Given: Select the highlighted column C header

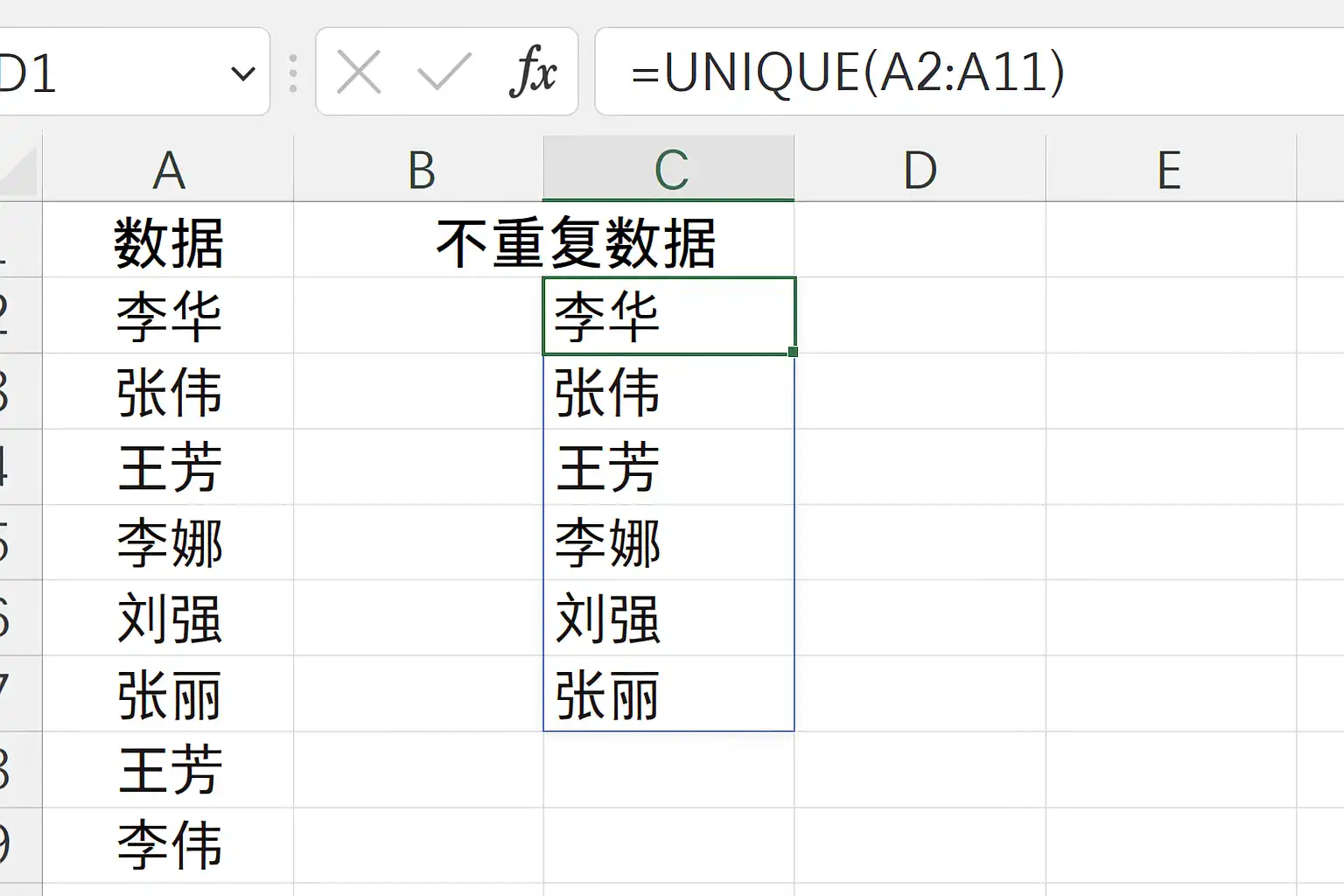Looking at the screenshot, I should 668,169.
